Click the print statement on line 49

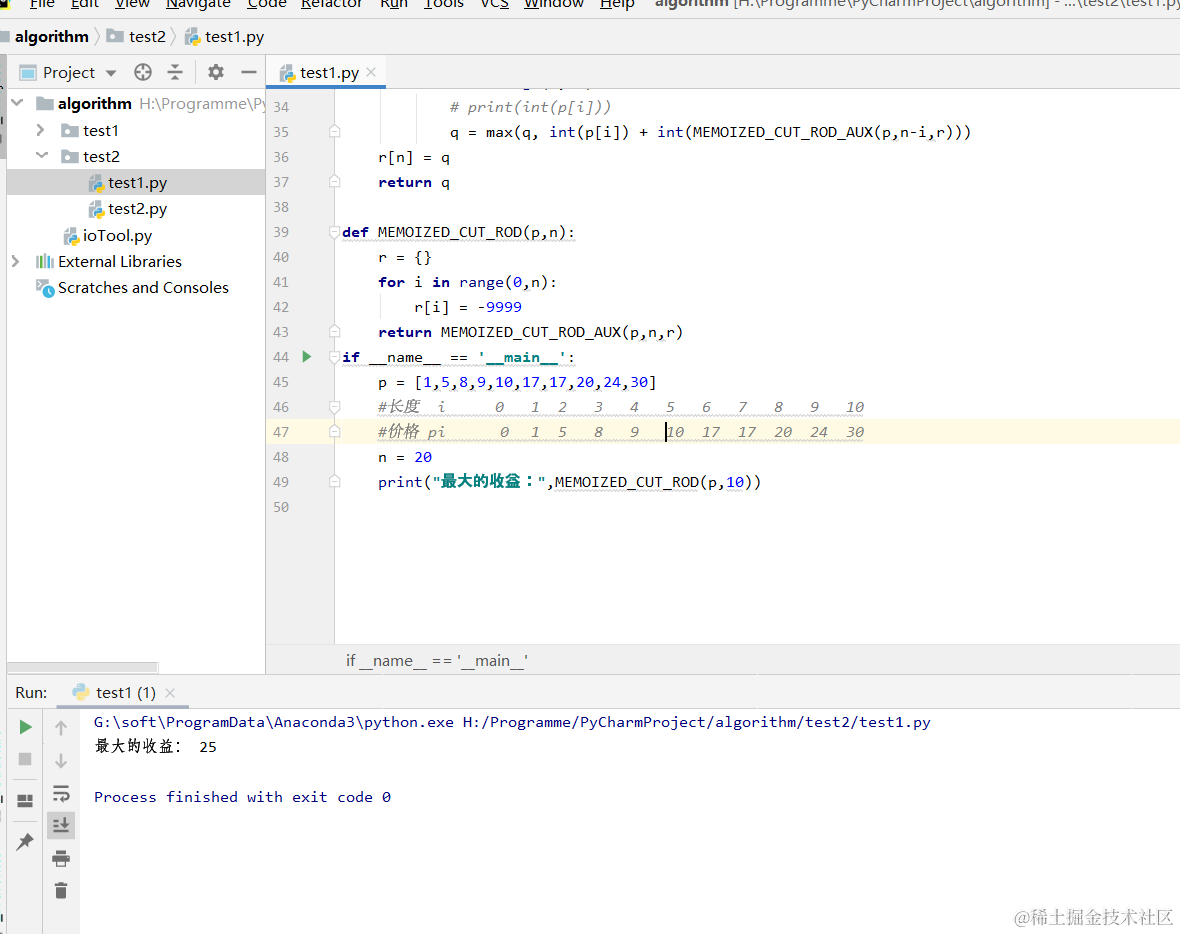tap(569, 482)
